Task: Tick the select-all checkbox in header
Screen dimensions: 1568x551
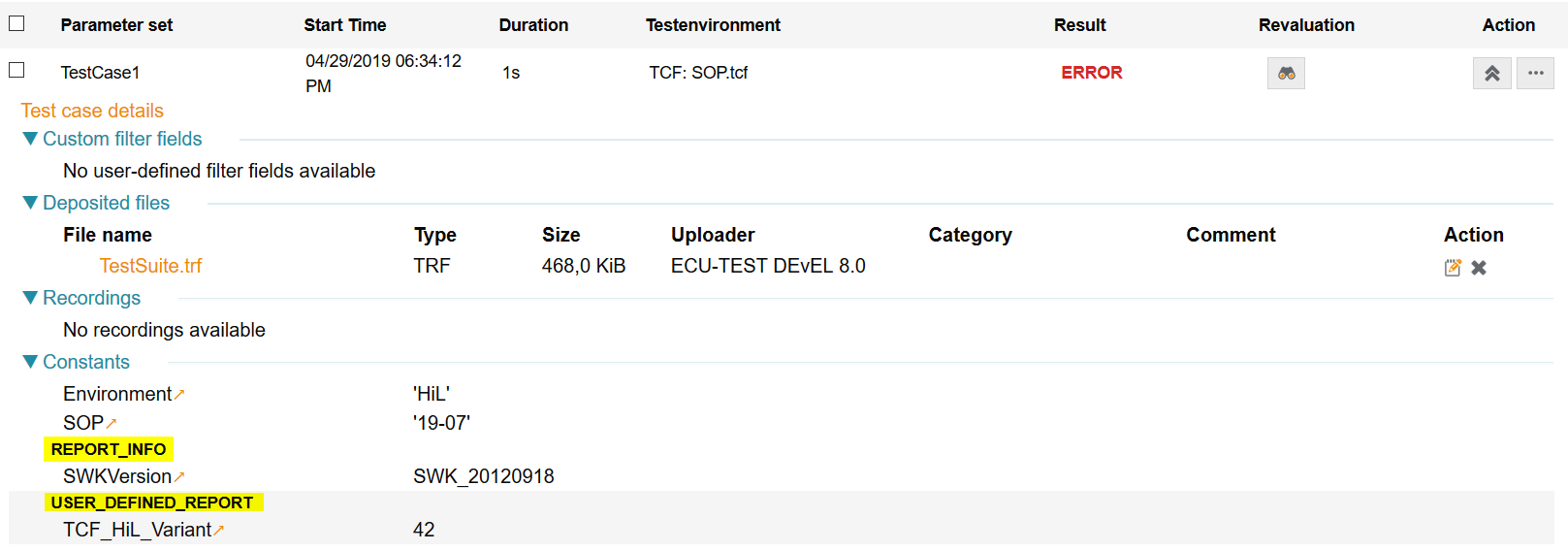Action: tap(16, 23)
